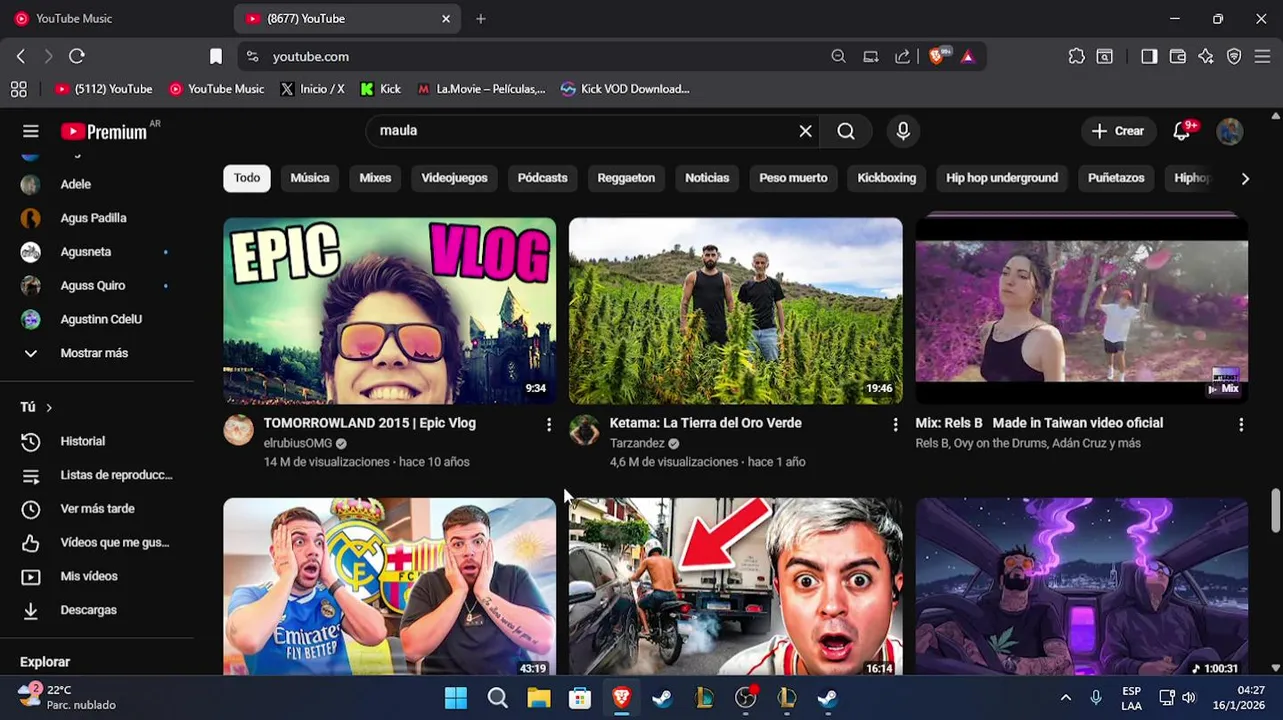Open Ver más tarde sidebar item
This screenshot has width=1283, height=720.
pyautogui.click(x=96, y=509)
